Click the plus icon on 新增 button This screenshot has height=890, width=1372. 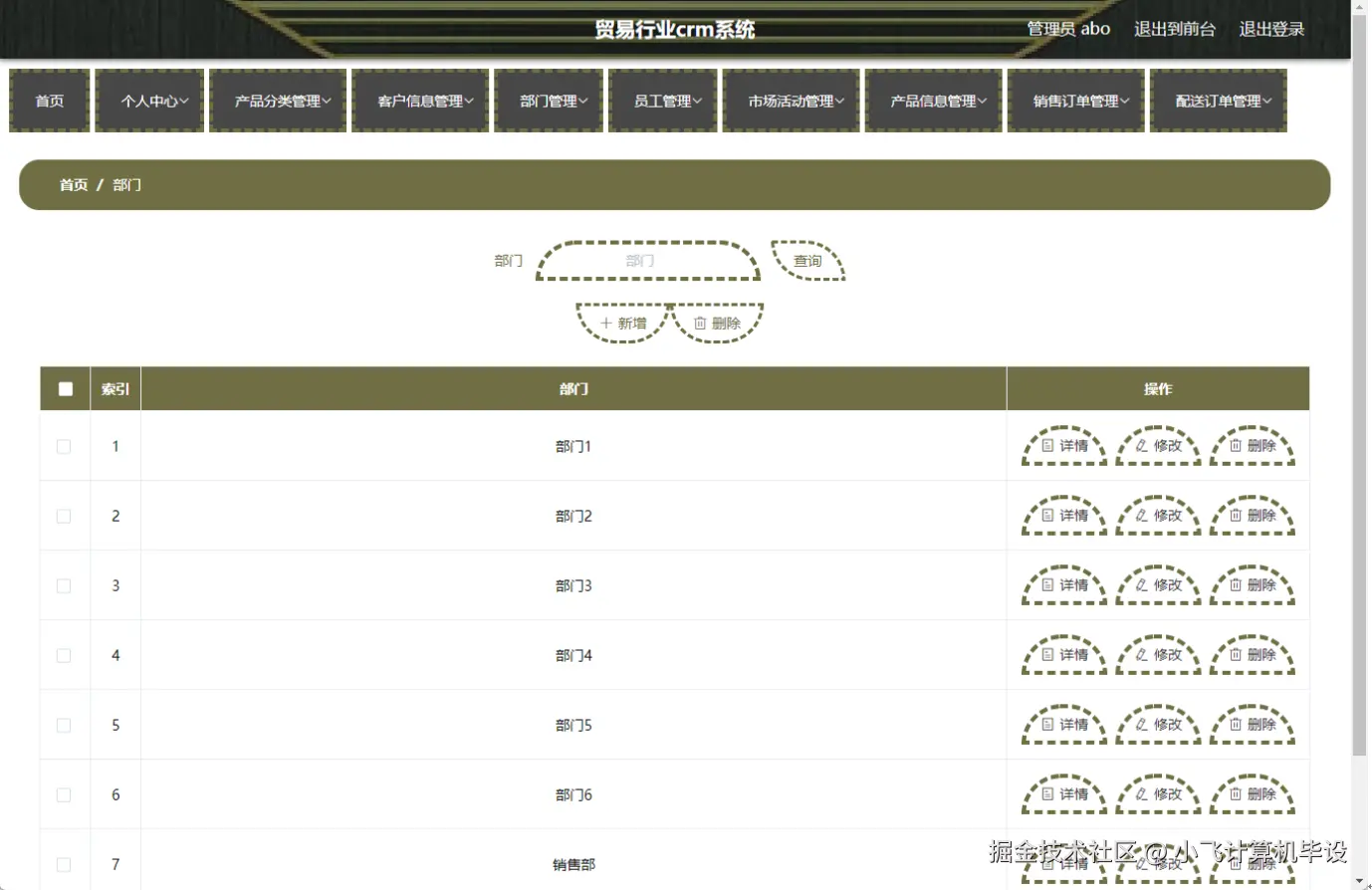tap(605, 324)
